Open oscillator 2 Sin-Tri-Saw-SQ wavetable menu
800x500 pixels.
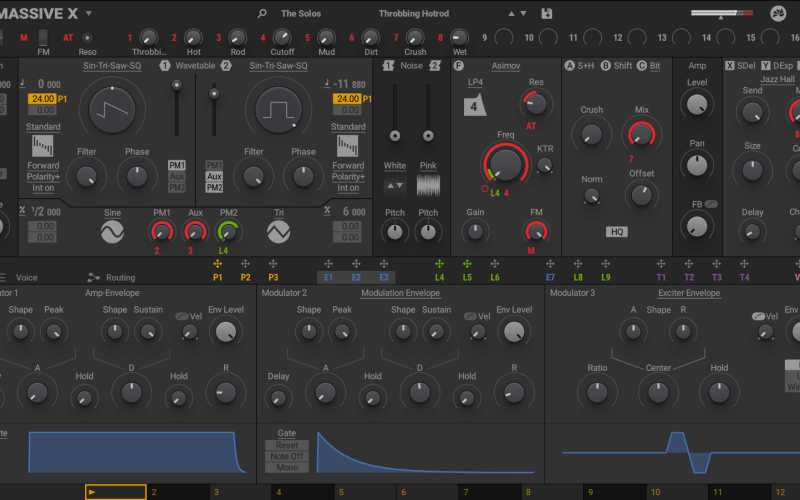[x=278, y=66]
